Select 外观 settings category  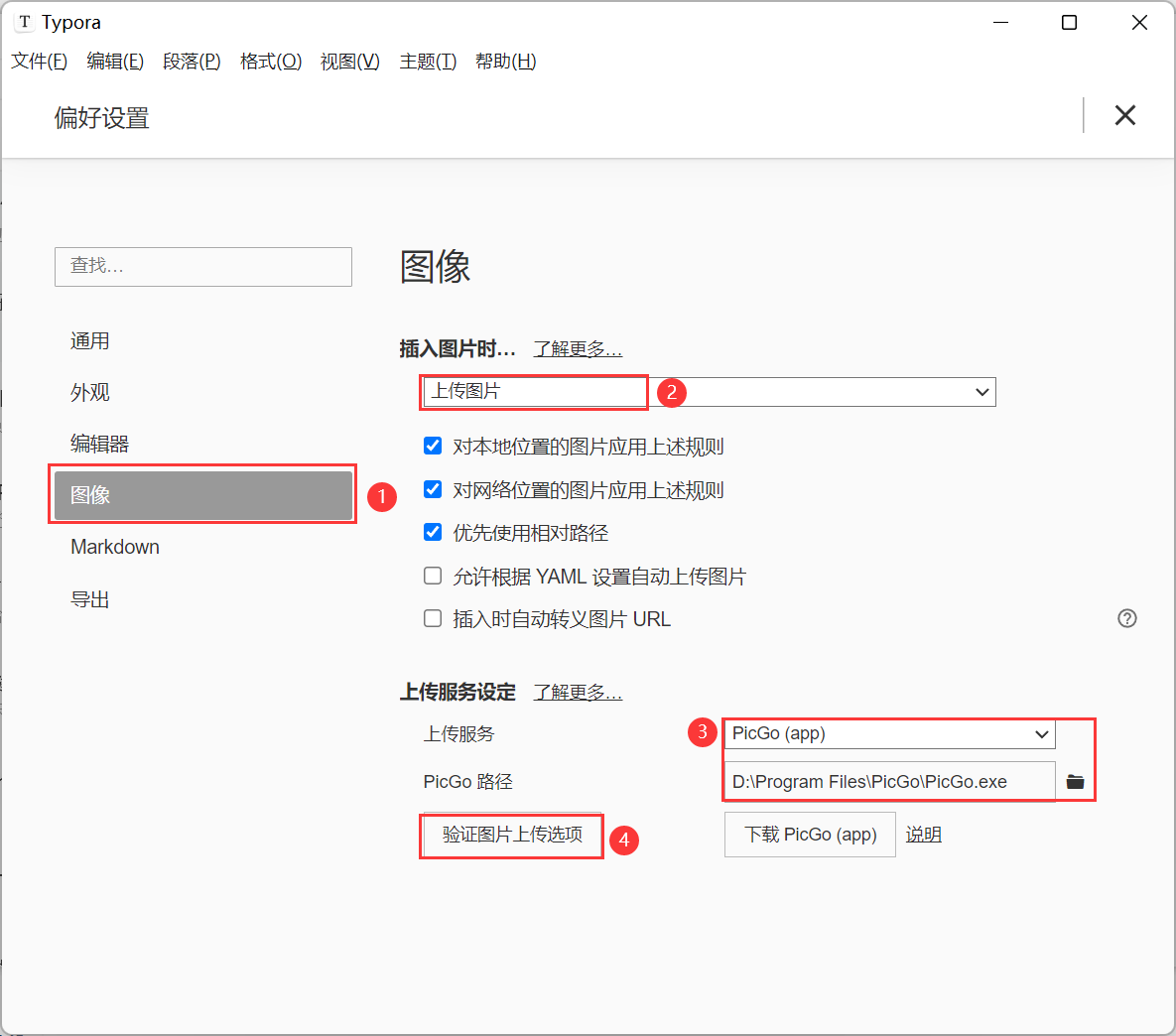point(203,392)
